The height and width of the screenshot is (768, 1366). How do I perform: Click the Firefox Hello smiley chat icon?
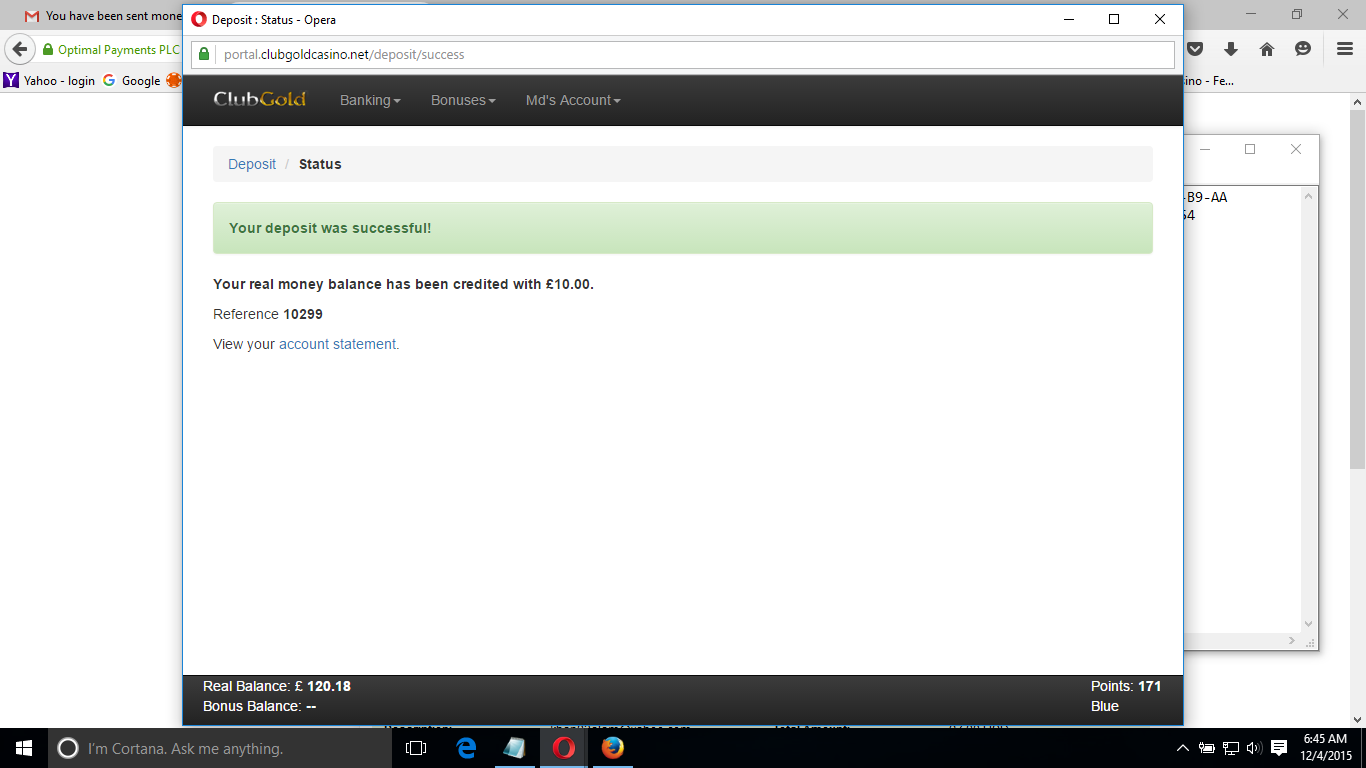click(1303, 49)
